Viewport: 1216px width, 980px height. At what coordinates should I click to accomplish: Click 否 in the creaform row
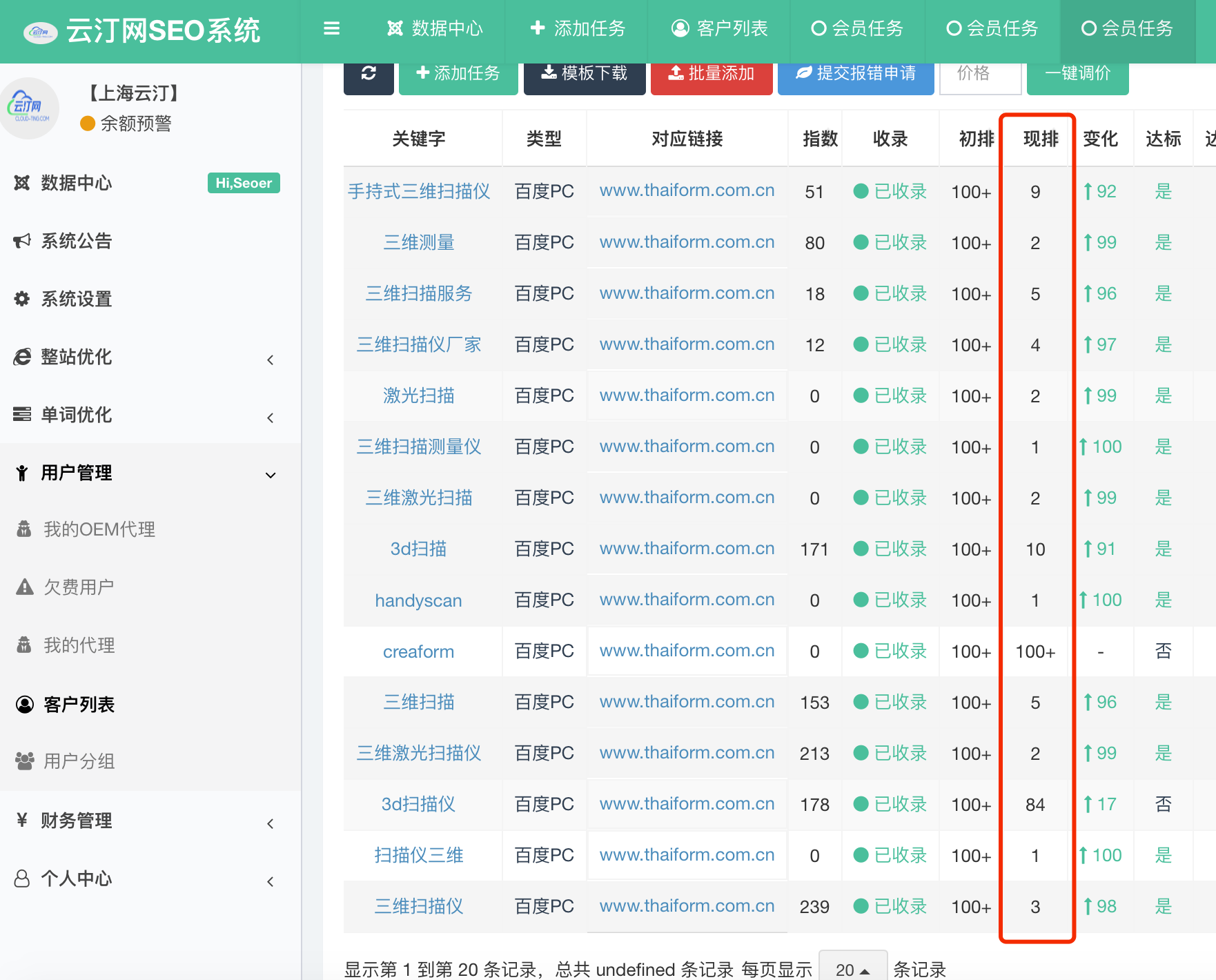(x=1164, y=651)
